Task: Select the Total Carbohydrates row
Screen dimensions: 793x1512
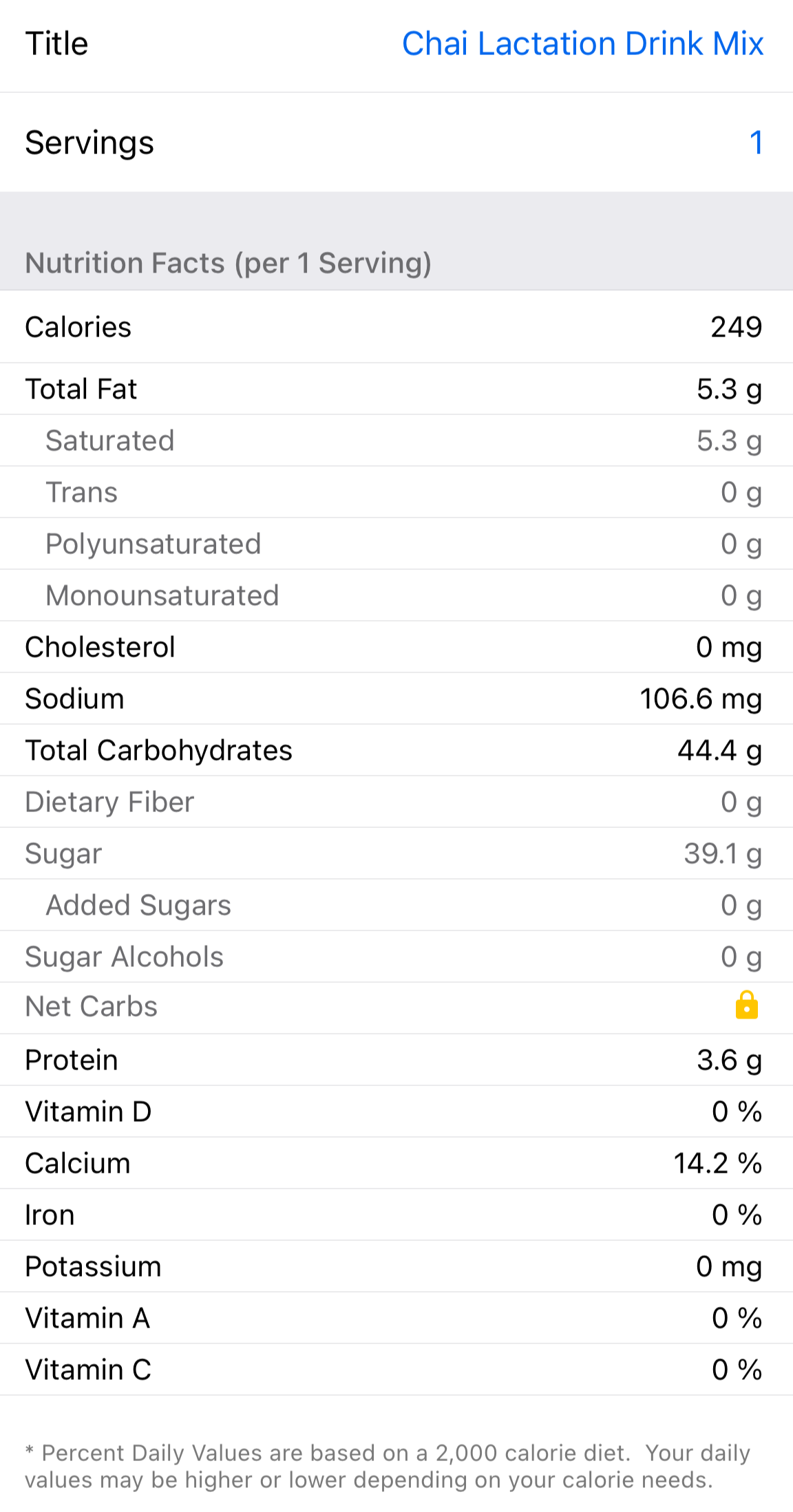Action: (x=396, y=751)
